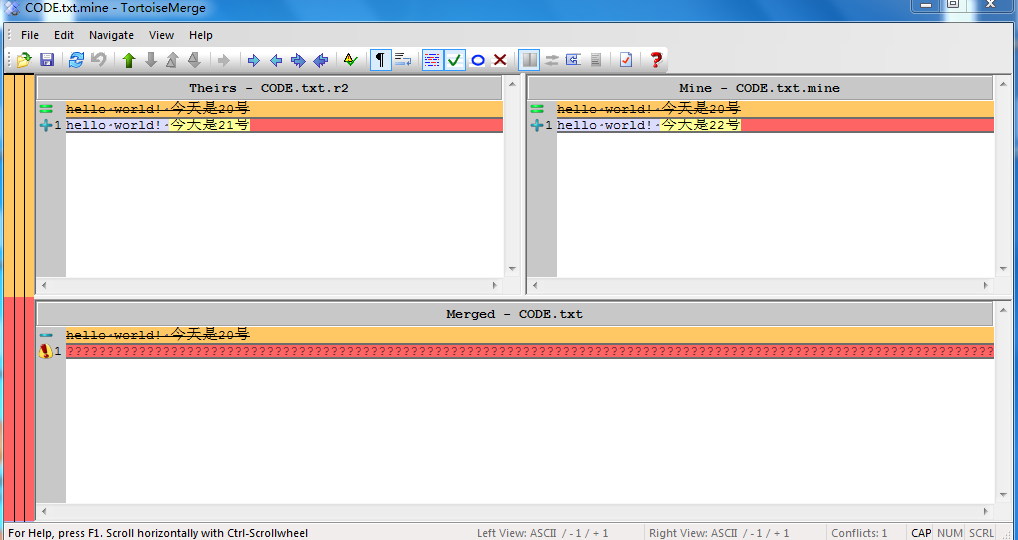Click scroll-down arrow in Mine pane
This screenshot has width=1018, height=540.
[x=1002, y=269]
